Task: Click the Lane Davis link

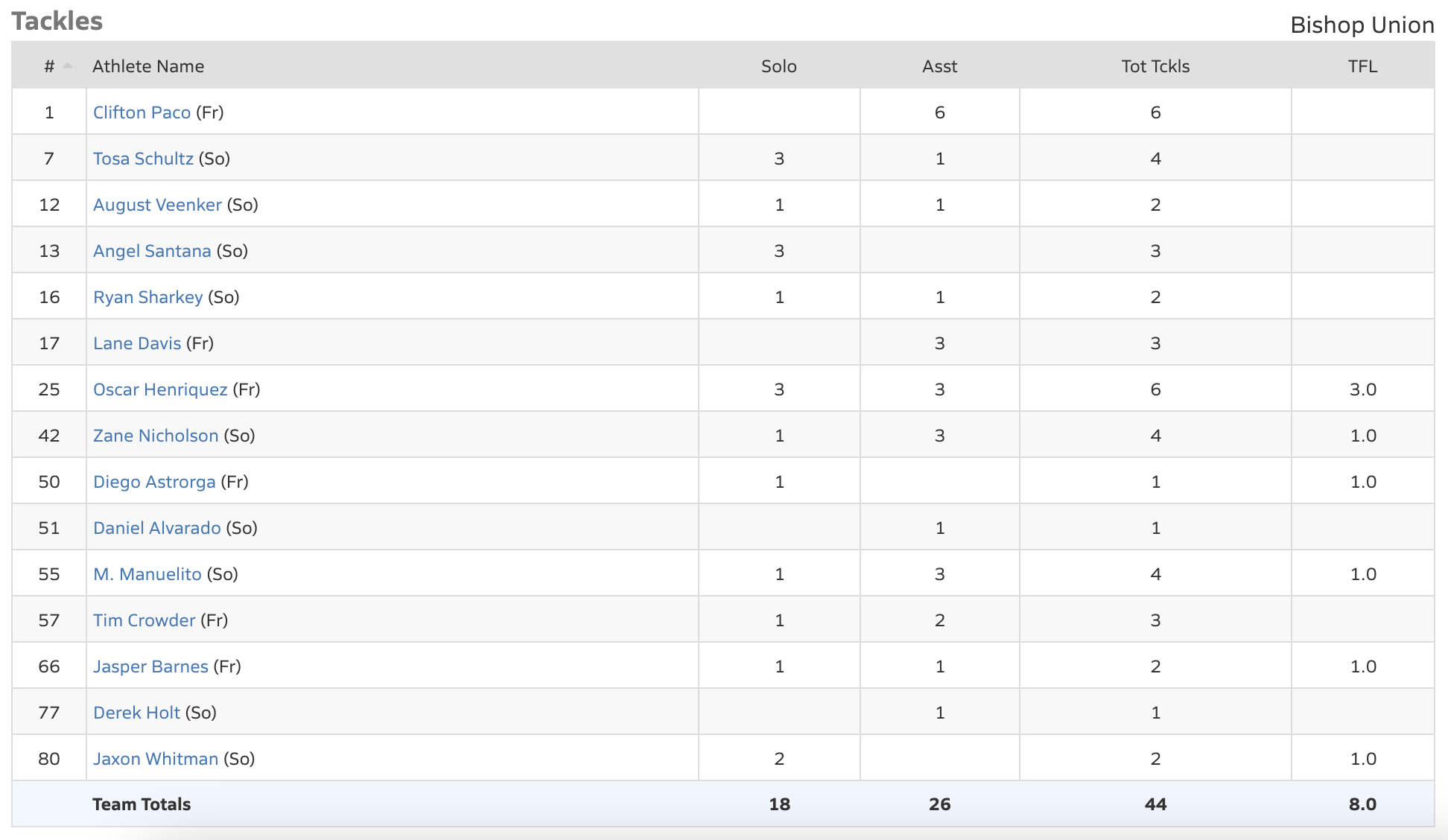Action: (x=137, y=343)
